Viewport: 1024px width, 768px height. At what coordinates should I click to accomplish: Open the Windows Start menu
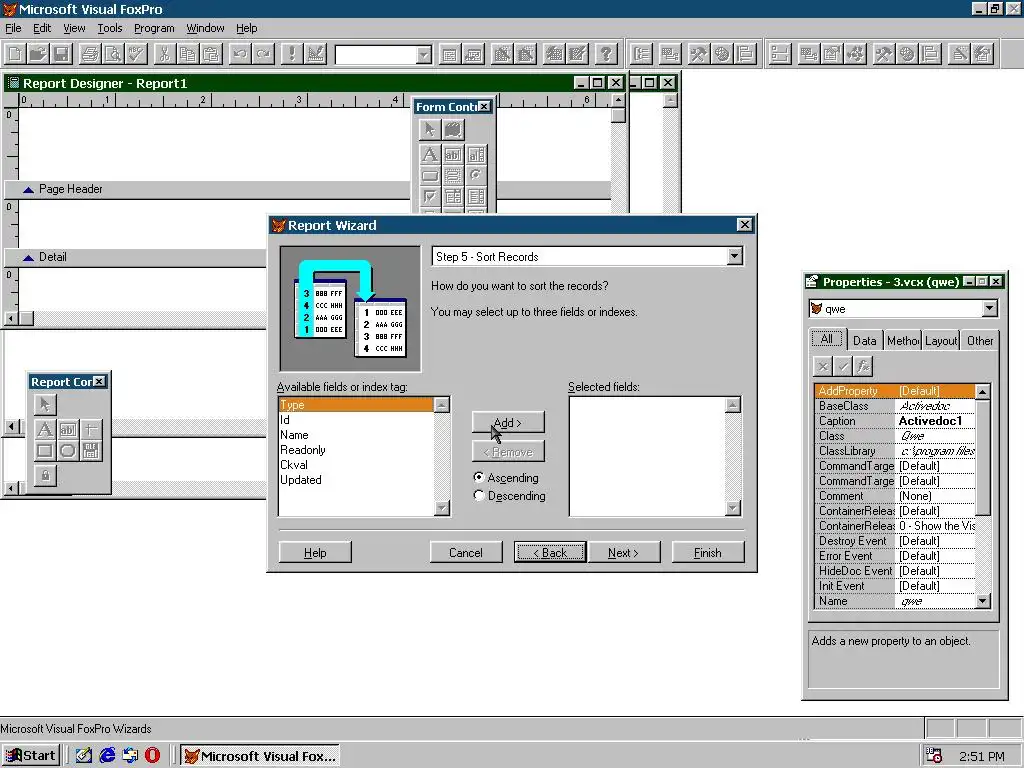pyautogui.click(x=31, y=756)
